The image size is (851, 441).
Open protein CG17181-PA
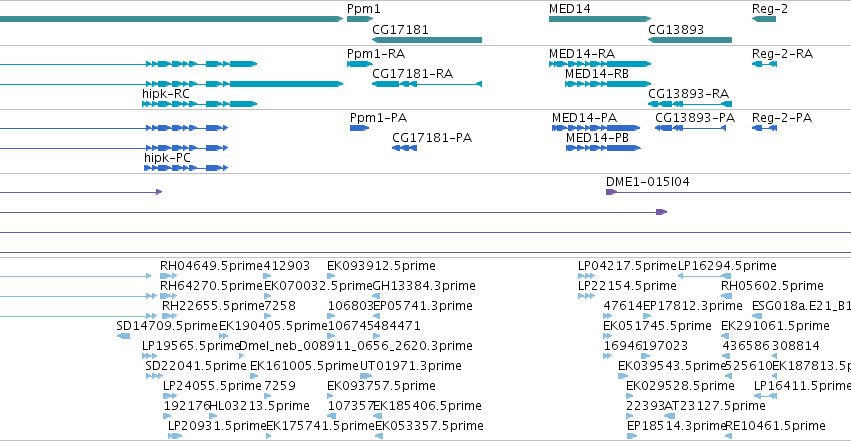coord(404,148)
